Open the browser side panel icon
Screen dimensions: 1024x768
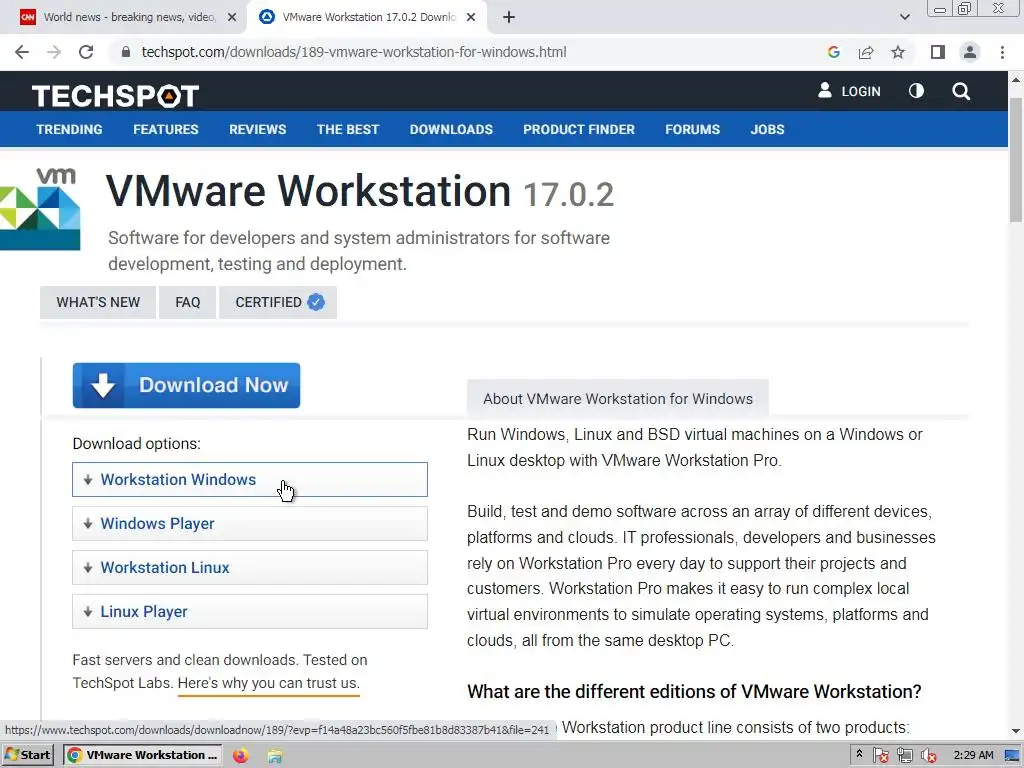coord(938,52)
